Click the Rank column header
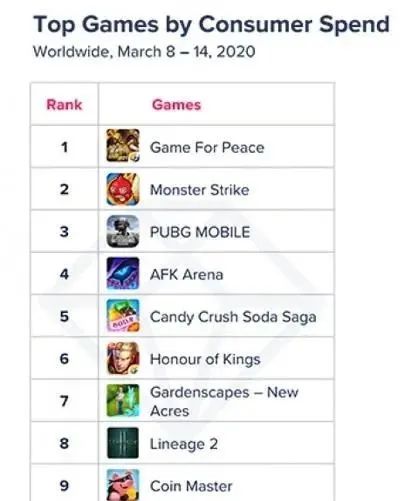411x501 pixels. [x=64, y=105]
